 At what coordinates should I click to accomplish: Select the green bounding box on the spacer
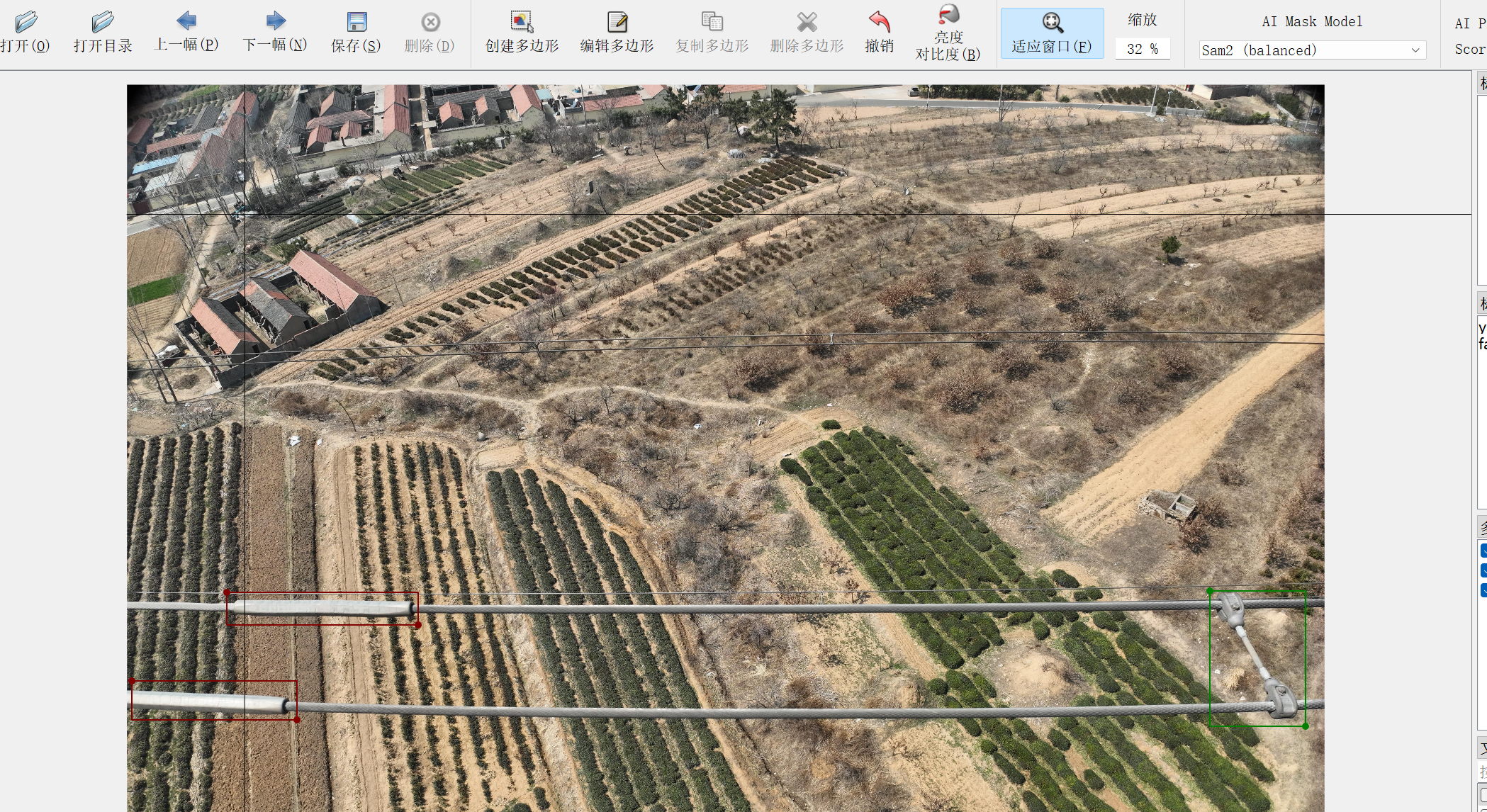1257,658
